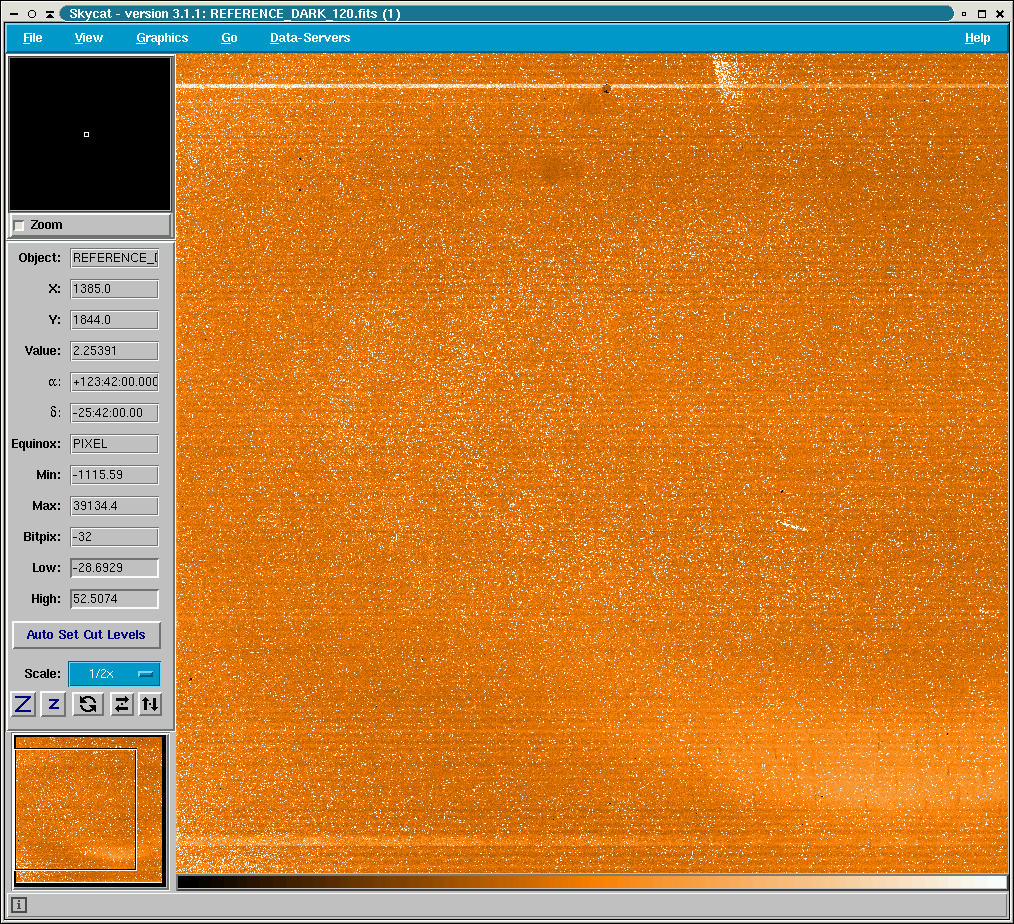Enable the Zoom checkbox
The height and width of the screenshot is (924, 1014).
pos(20,226)
